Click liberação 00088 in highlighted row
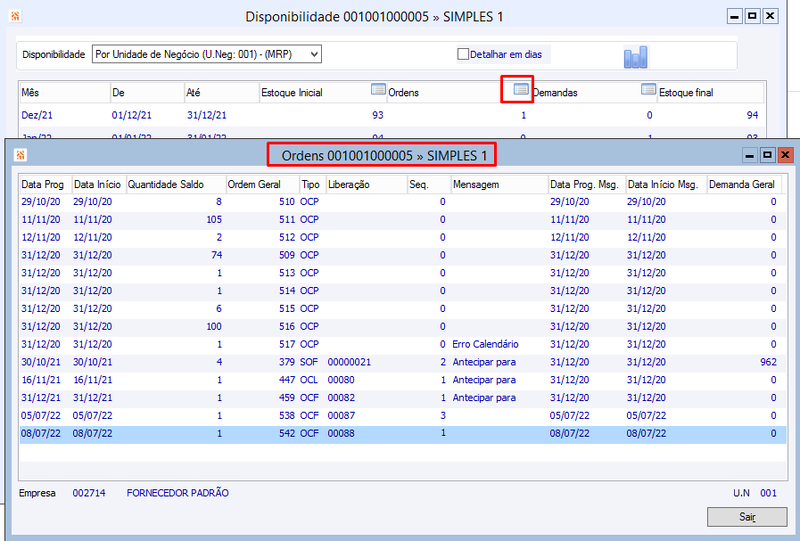Viewport: 800px width, 541px height. 341,434
